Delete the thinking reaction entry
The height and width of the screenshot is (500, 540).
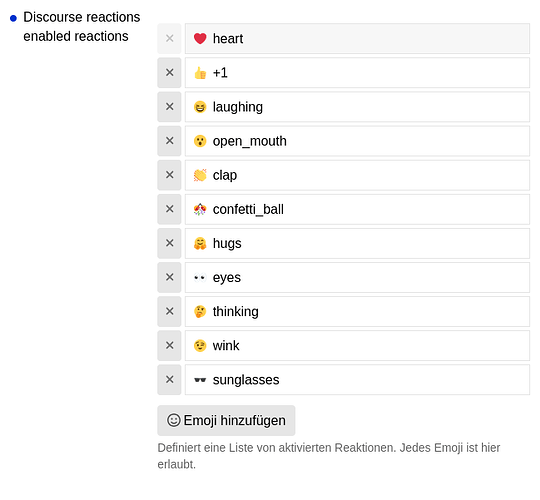169,311
